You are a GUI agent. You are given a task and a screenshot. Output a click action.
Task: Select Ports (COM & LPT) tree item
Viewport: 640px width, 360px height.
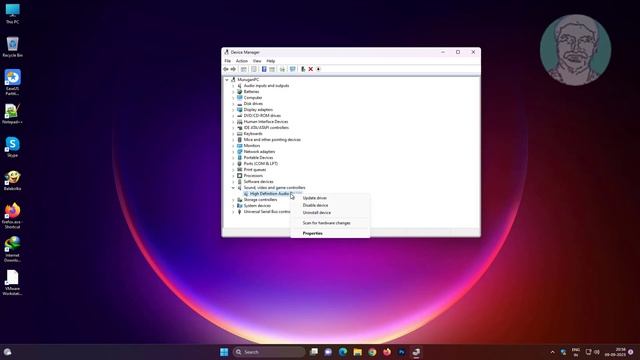[260, 164]
